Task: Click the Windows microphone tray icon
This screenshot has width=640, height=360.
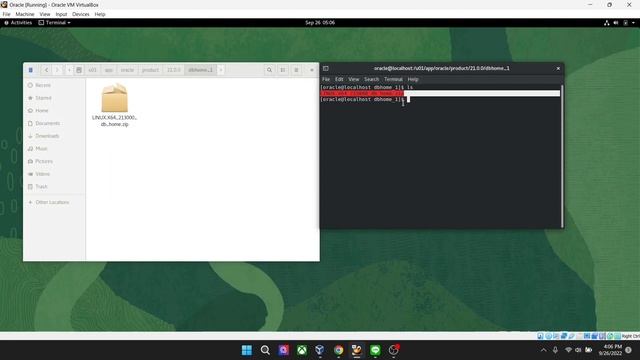Action: click(x=556, y=350)
